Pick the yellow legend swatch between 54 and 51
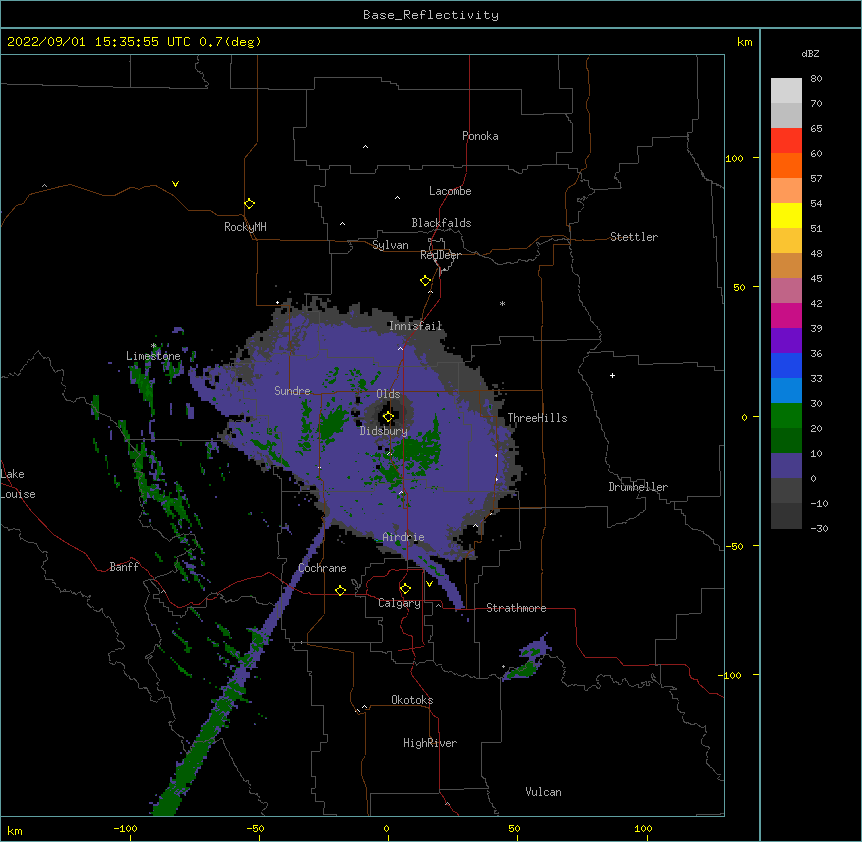862x842 pixels. click(786, 215)
